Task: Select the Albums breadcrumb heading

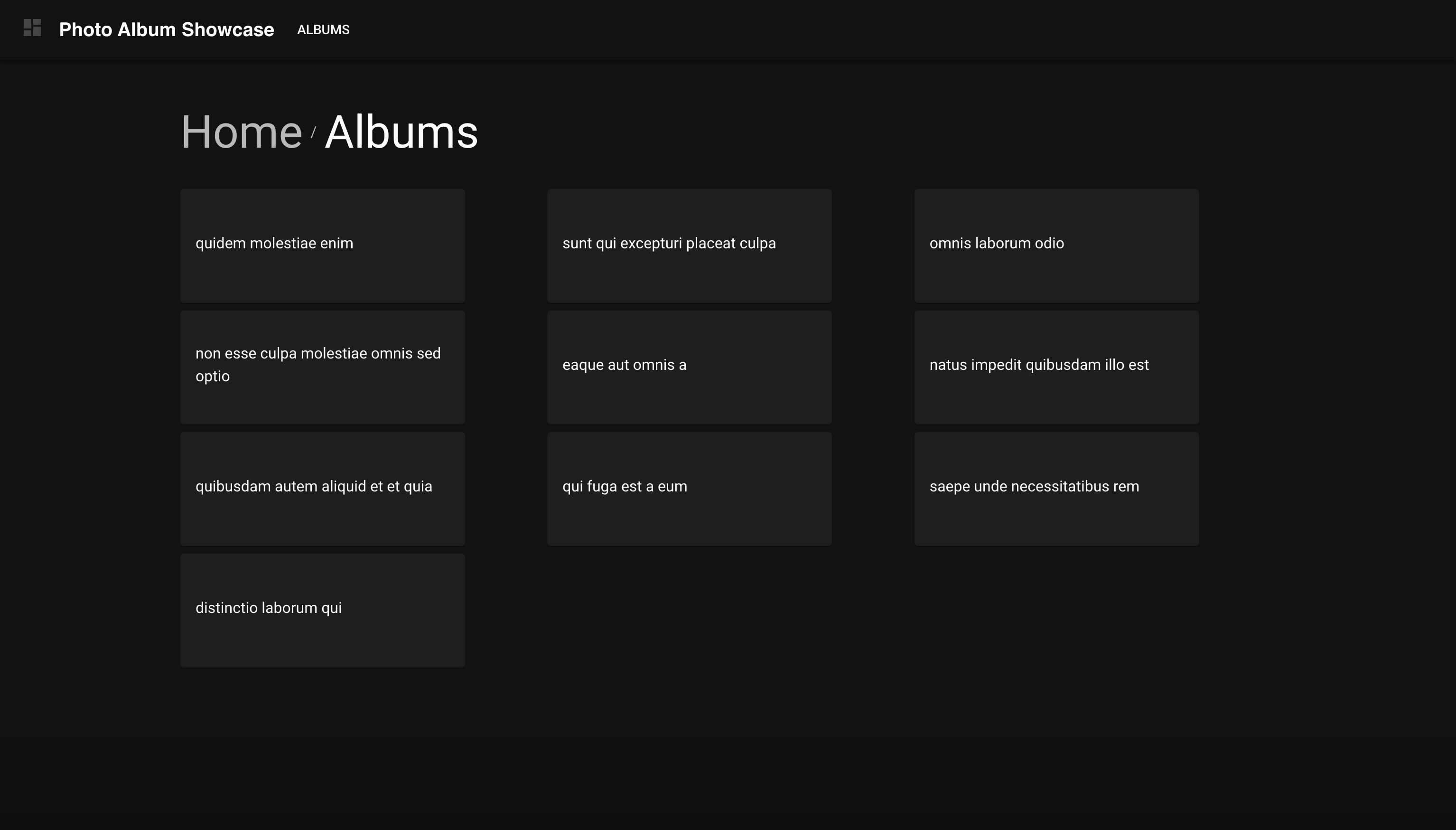Action: click(401, 132)
